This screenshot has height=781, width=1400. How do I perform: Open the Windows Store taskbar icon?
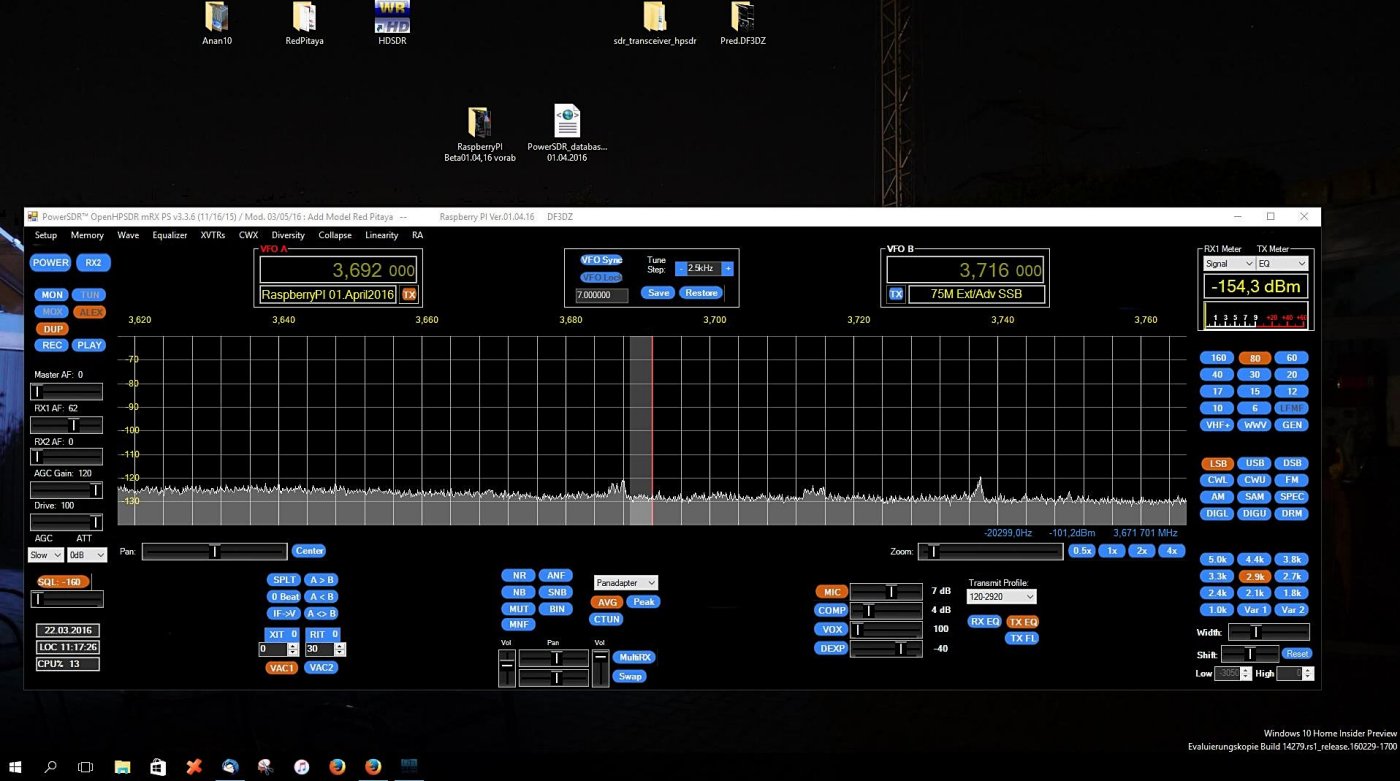point(158,767)
